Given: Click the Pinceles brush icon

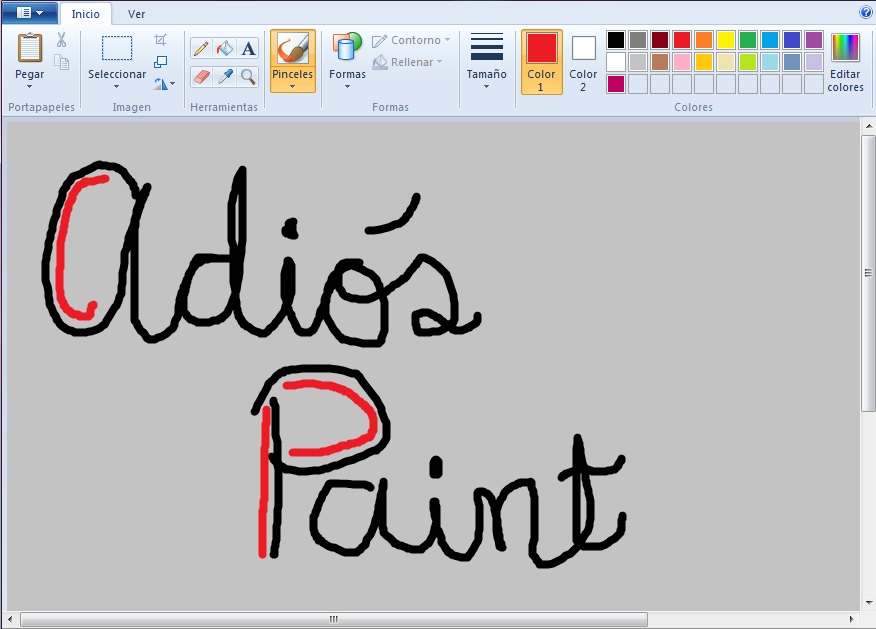Looking at the screenshot, I should (293, 48).
